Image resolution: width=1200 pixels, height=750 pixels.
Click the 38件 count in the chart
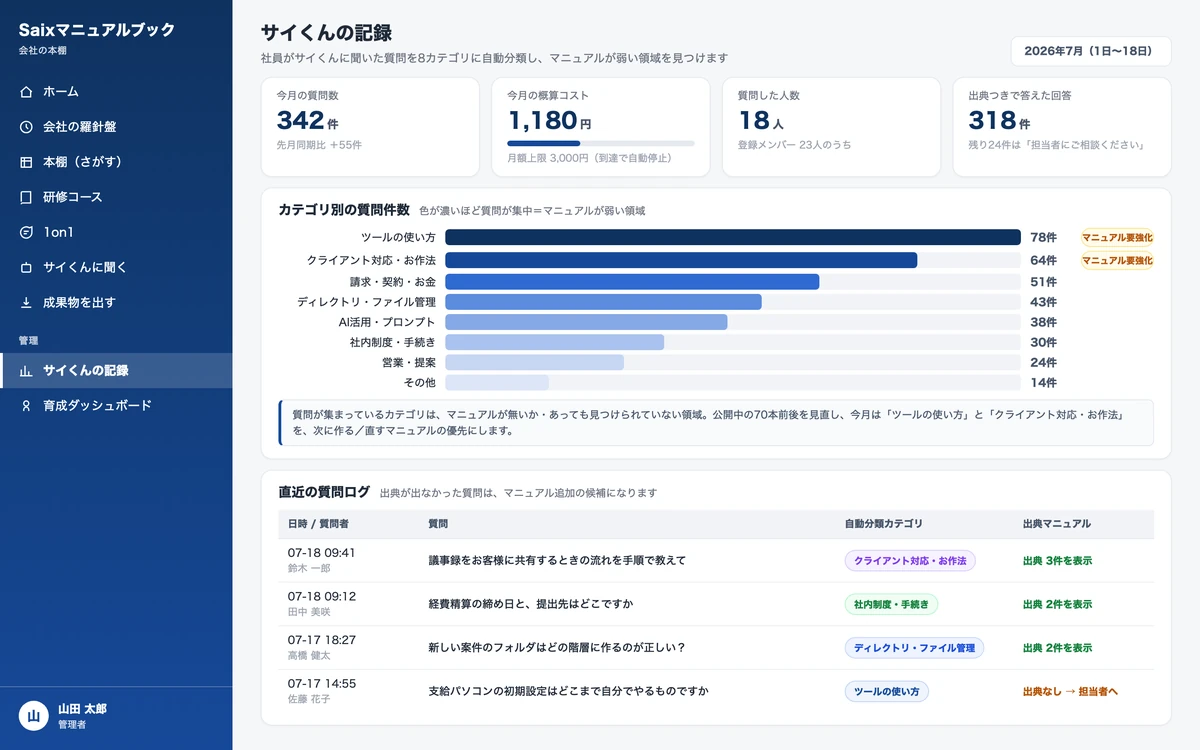click(x=1043, y=323)
